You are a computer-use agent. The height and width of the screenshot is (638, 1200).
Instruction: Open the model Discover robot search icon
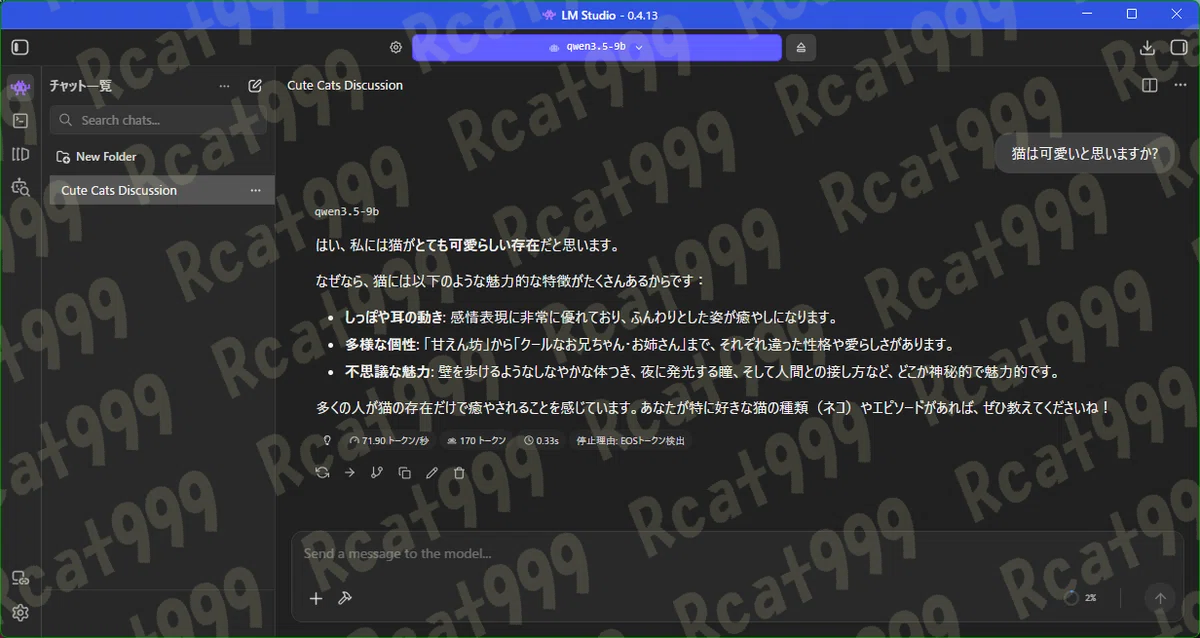tap(20, 187)
